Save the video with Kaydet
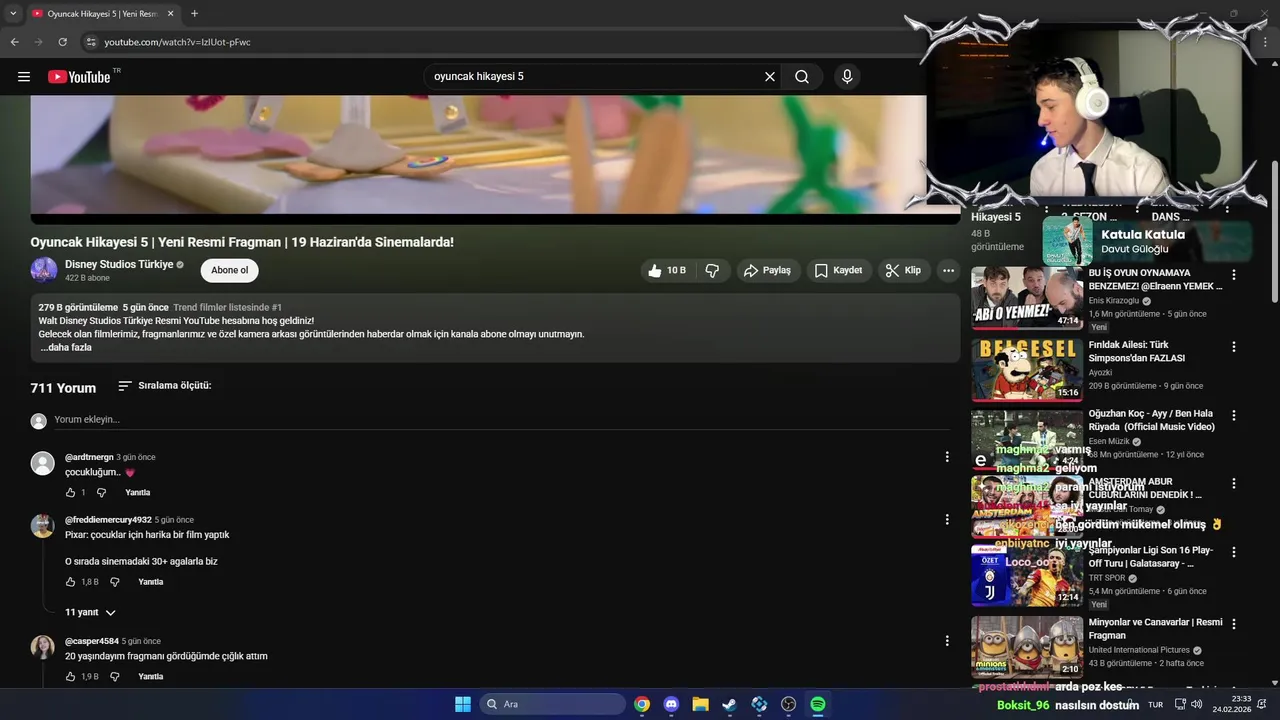 (838, 270)
